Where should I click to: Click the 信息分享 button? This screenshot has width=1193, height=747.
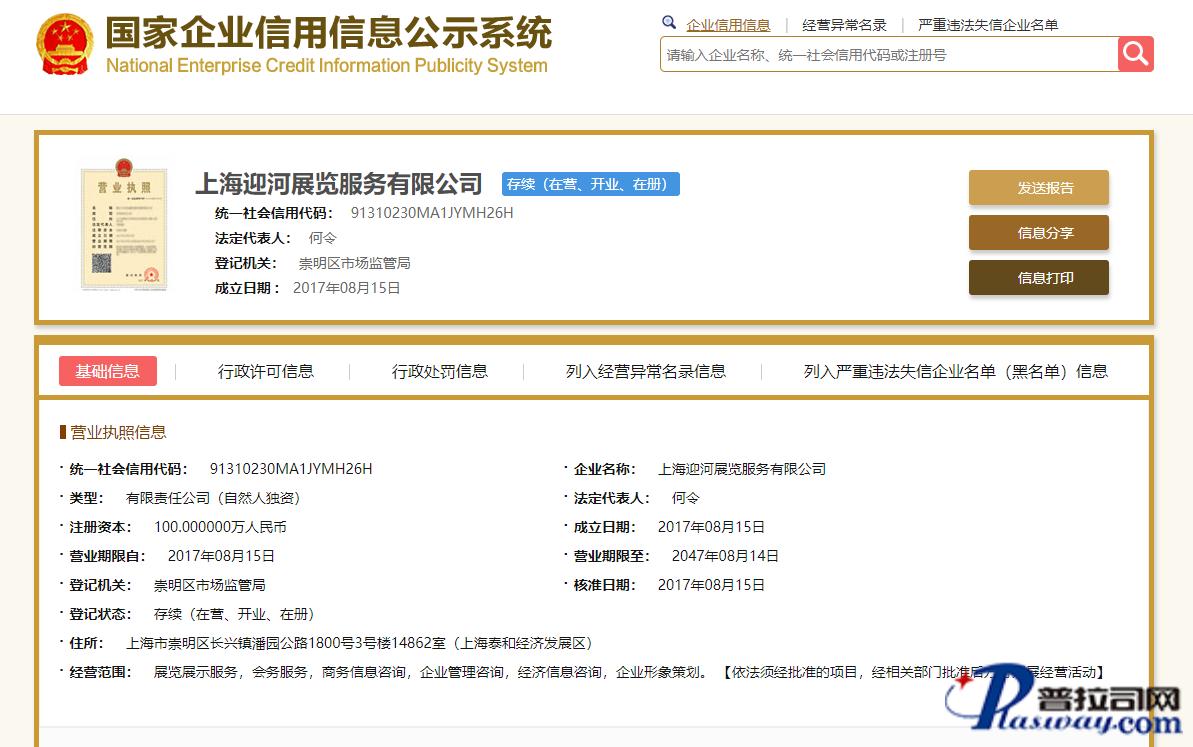coord(1038,233)
